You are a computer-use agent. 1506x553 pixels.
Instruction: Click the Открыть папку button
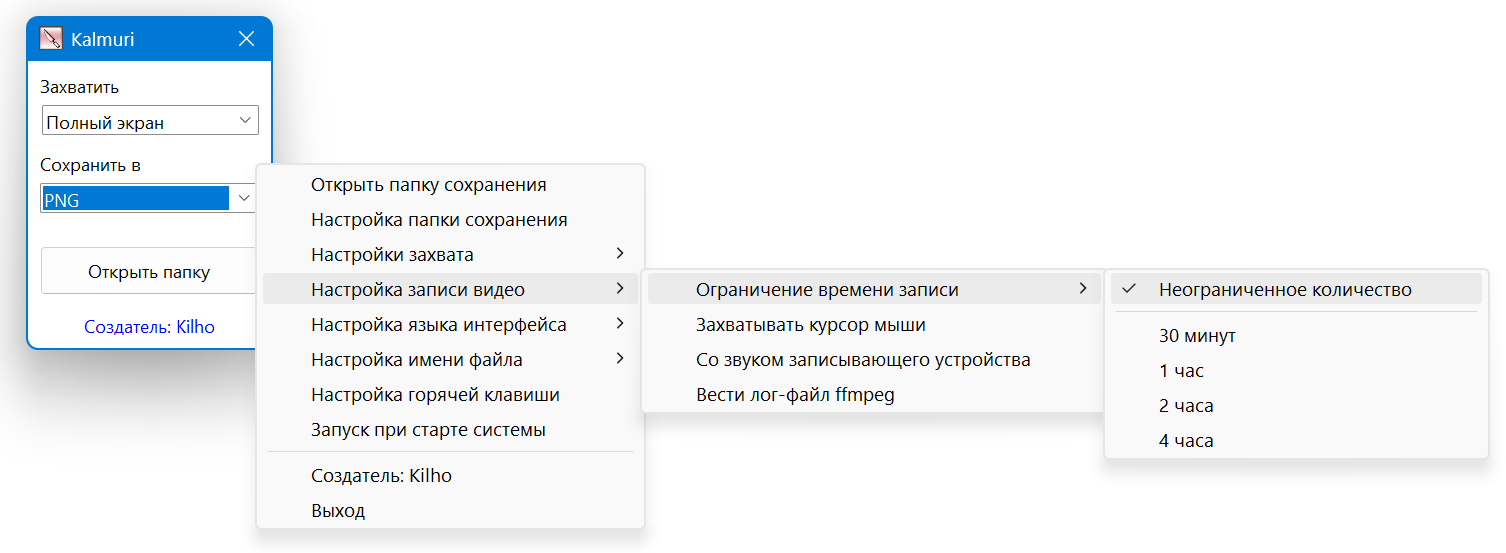coord(148,272)
